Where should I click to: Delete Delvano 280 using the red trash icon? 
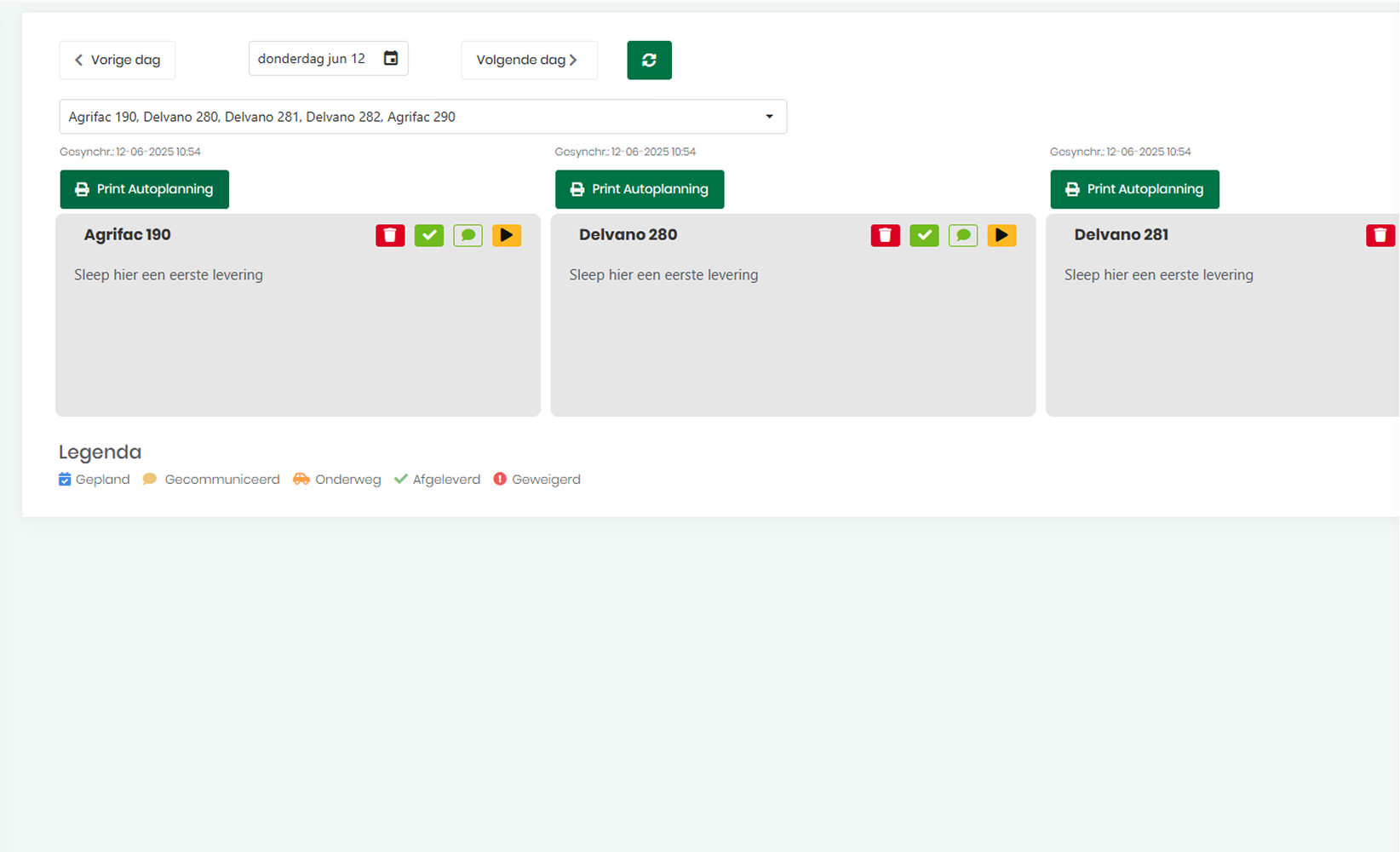(x=885, y=235)
